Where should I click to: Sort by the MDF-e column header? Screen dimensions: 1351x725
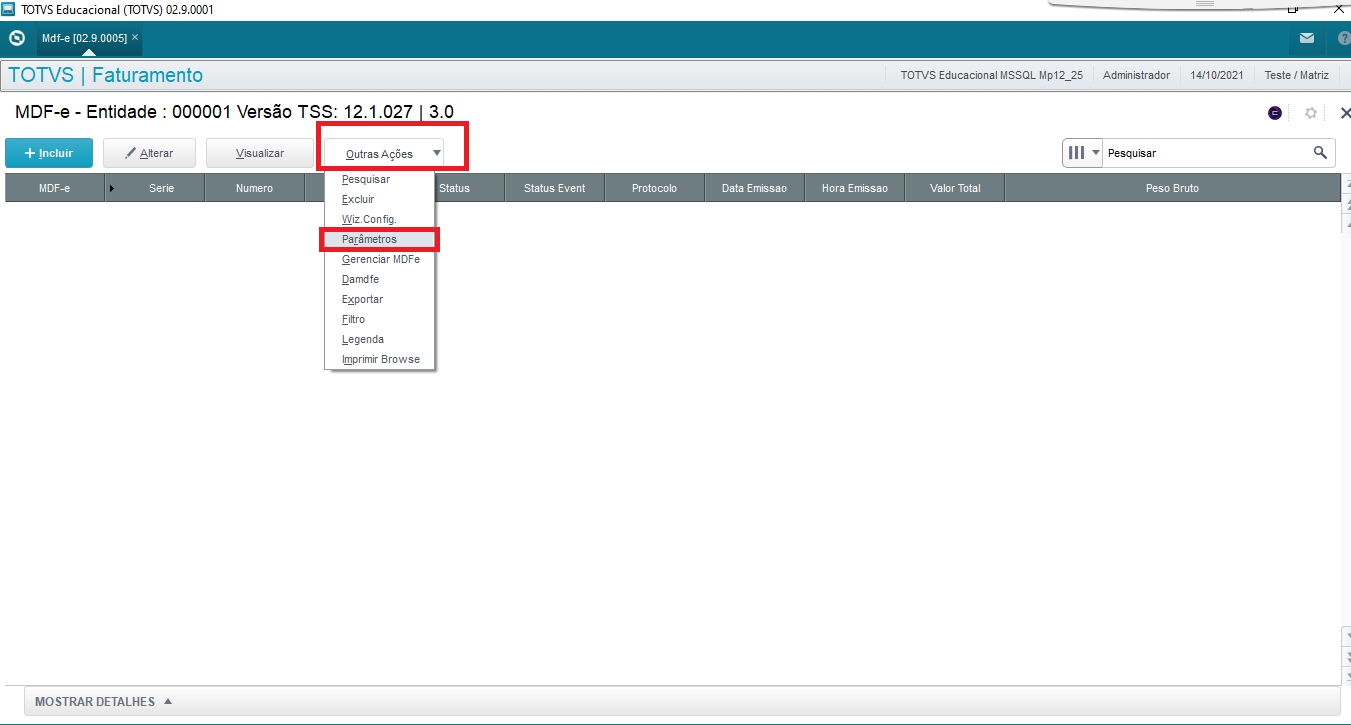[55, 188]
